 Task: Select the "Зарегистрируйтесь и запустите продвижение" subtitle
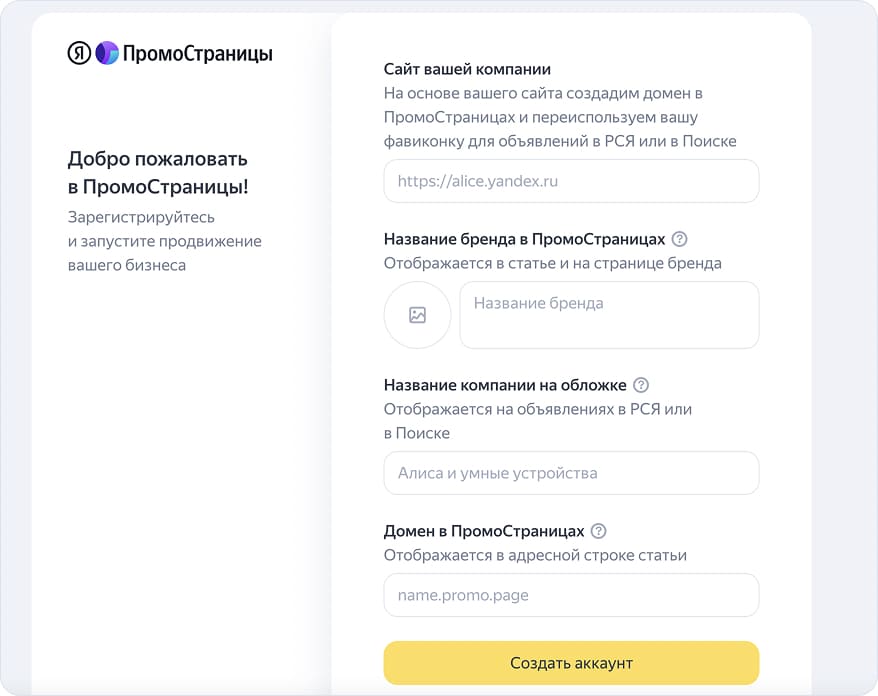click(x=164, y=240)
